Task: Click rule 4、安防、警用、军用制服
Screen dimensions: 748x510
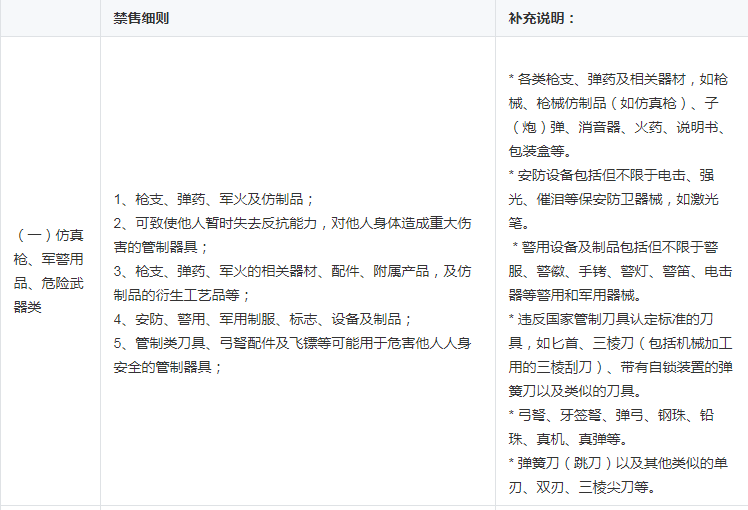Action: coord(263,319)
